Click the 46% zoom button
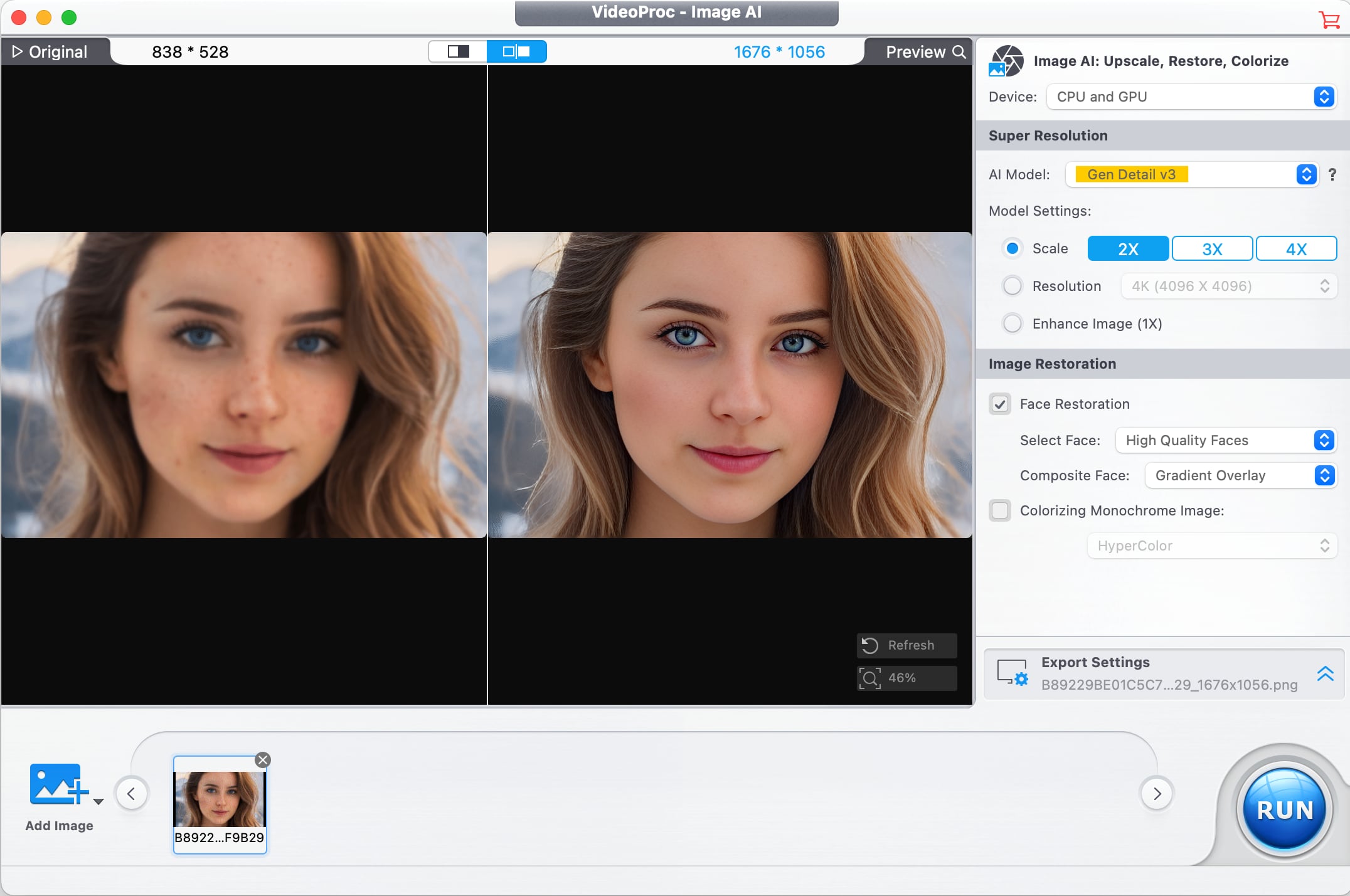 coord(907,678)
